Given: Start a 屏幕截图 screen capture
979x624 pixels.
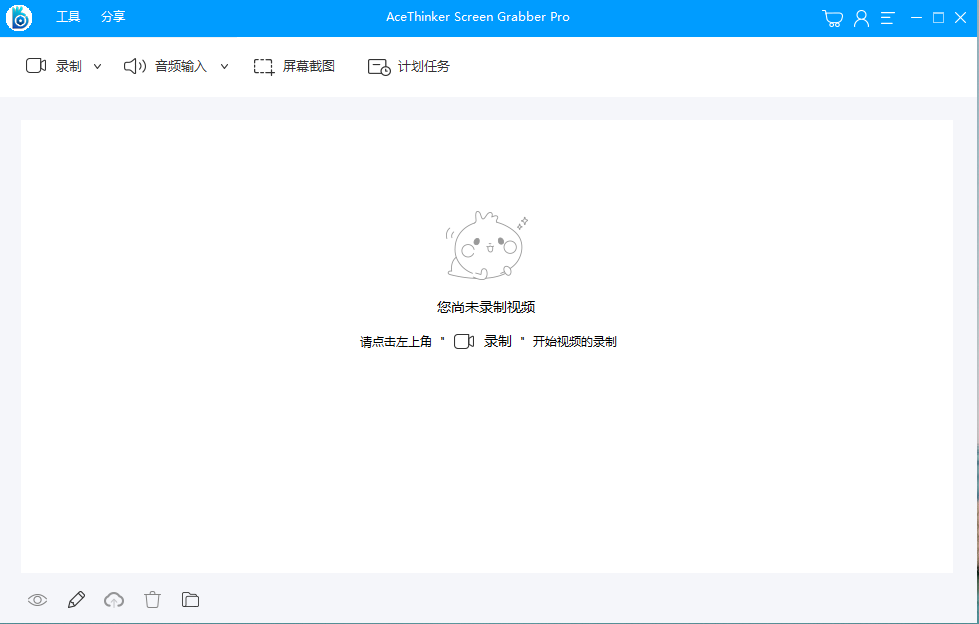Looking at the screenshot, I should pos(294,66).
